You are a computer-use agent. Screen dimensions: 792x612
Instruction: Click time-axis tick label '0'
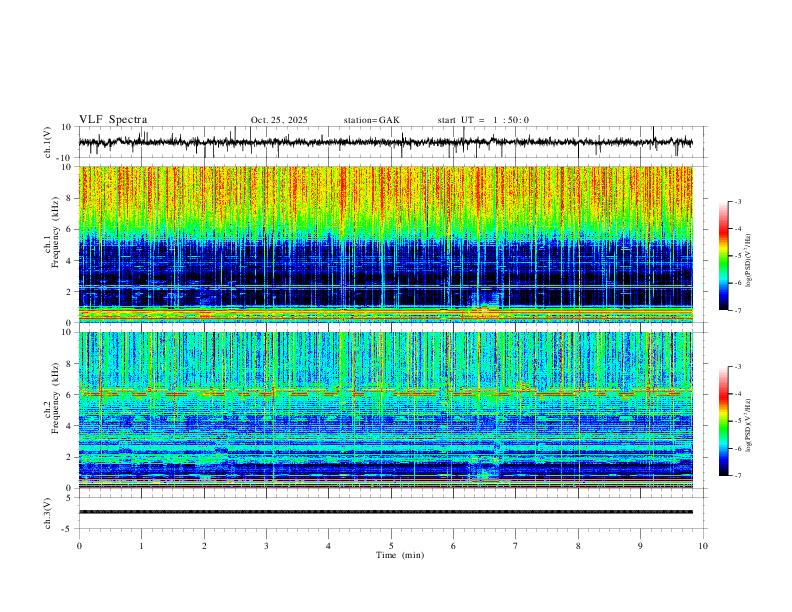(79, 546)
